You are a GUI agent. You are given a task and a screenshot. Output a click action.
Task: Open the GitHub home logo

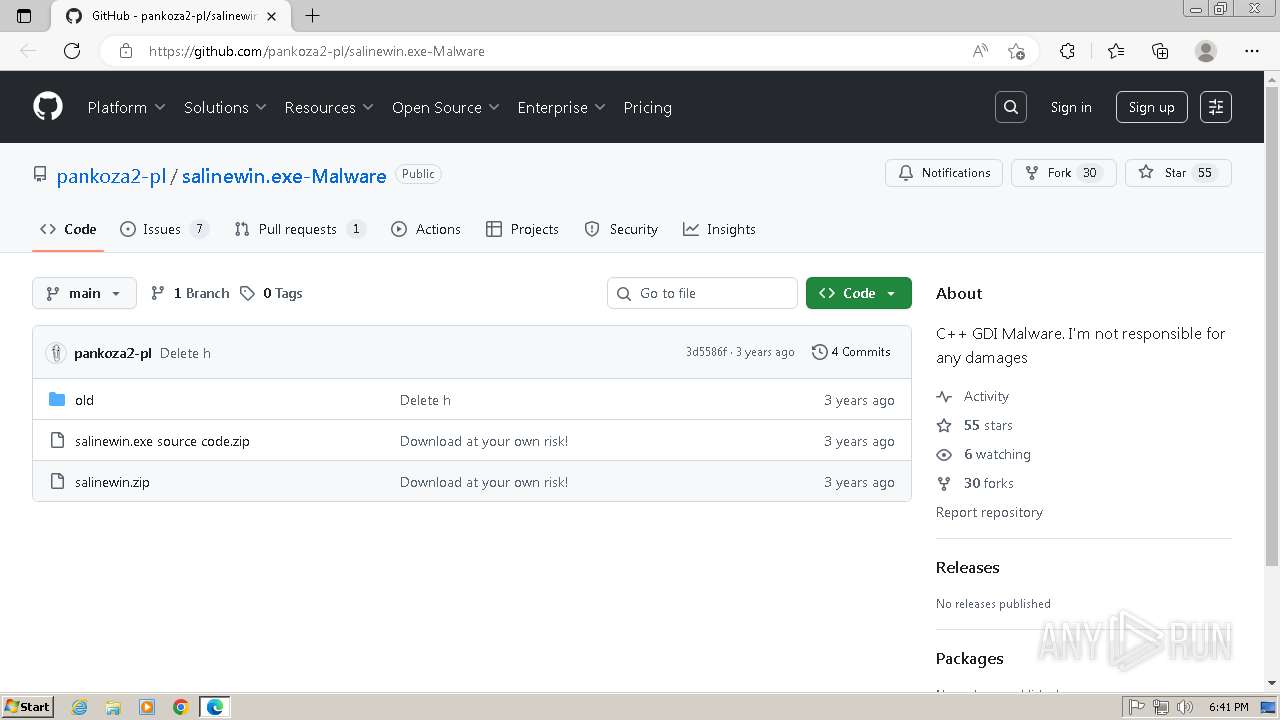(48, 107)
